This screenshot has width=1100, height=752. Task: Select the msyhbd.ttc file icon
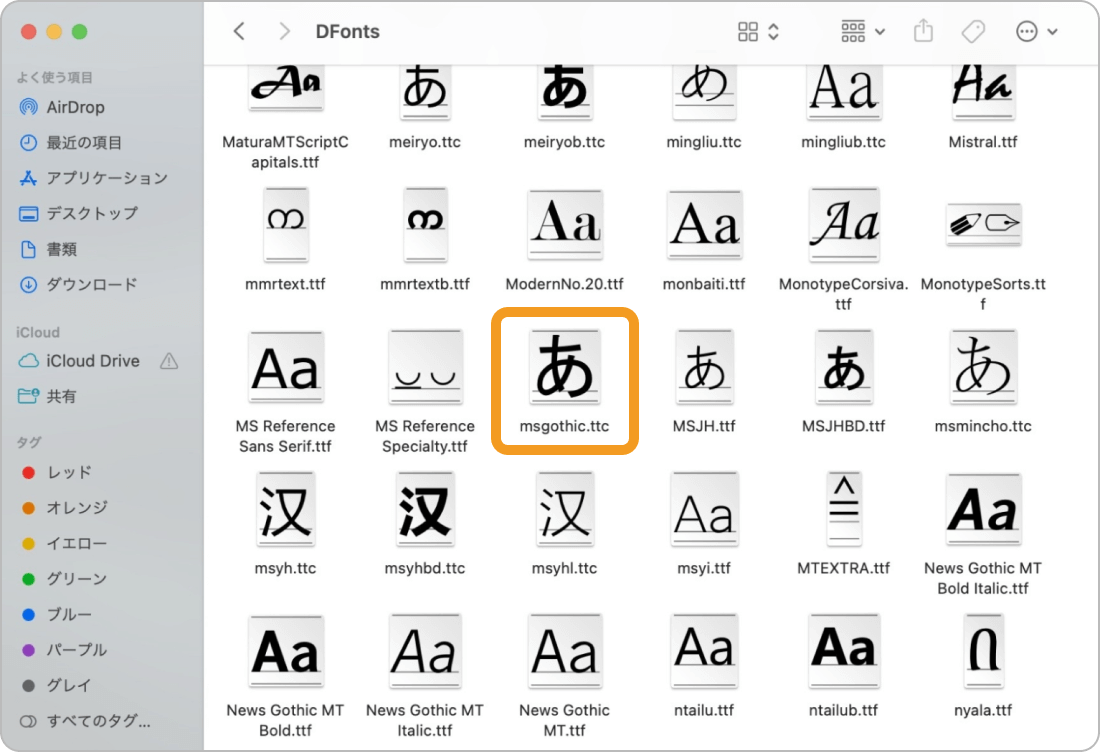425,509
